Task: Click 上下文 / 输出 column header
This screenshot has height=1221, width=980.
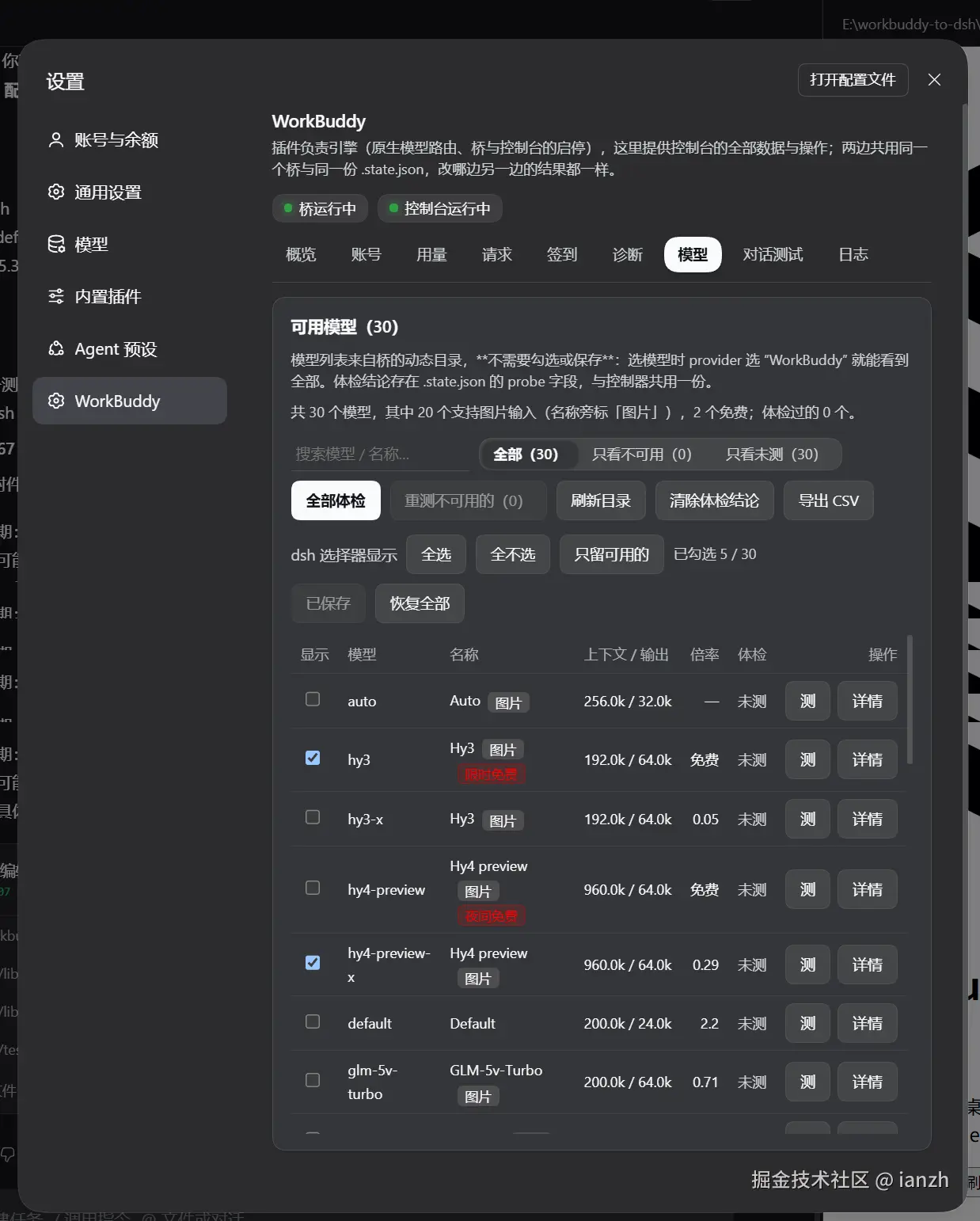Action: coord(626,655)
